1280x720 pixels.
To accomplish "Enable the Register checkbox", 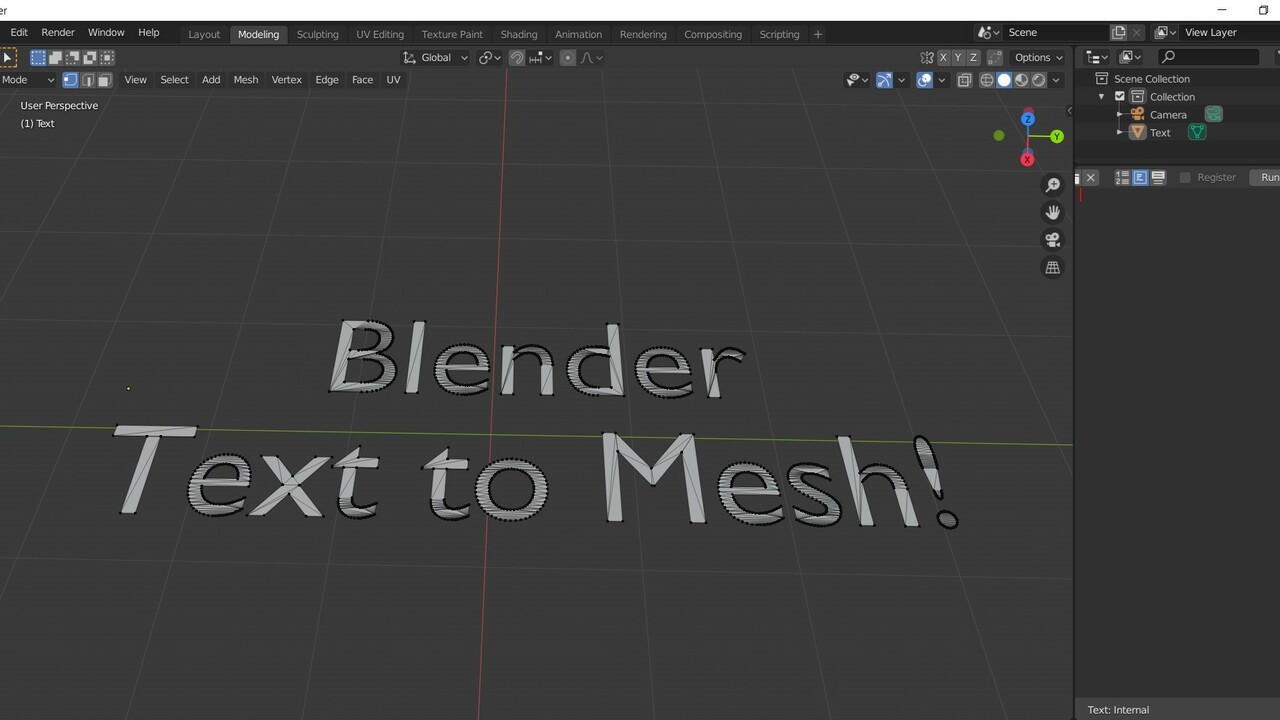I will point(1185,177).
